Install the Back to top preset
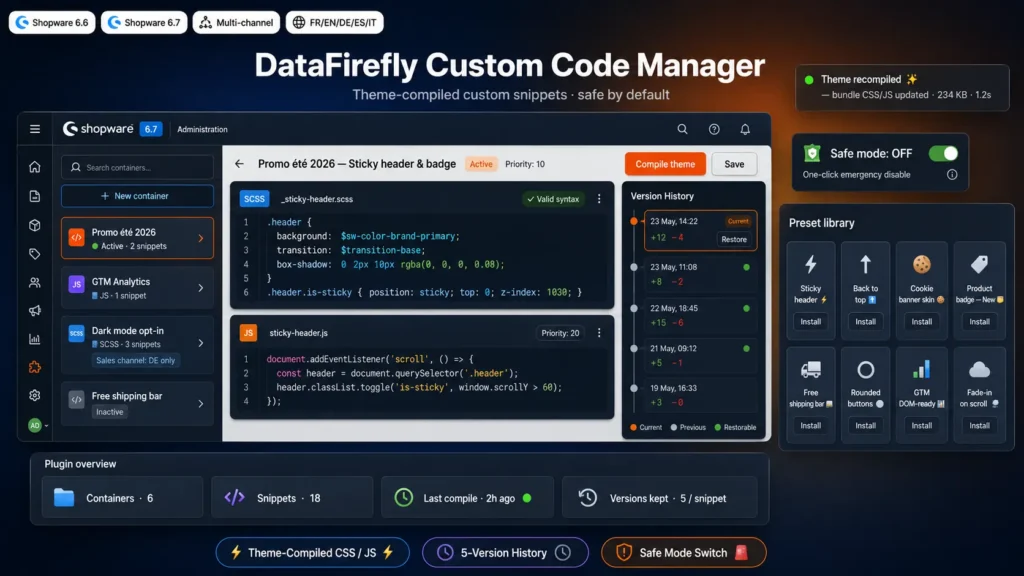1024x576 pixels. (x=865, y=321)
